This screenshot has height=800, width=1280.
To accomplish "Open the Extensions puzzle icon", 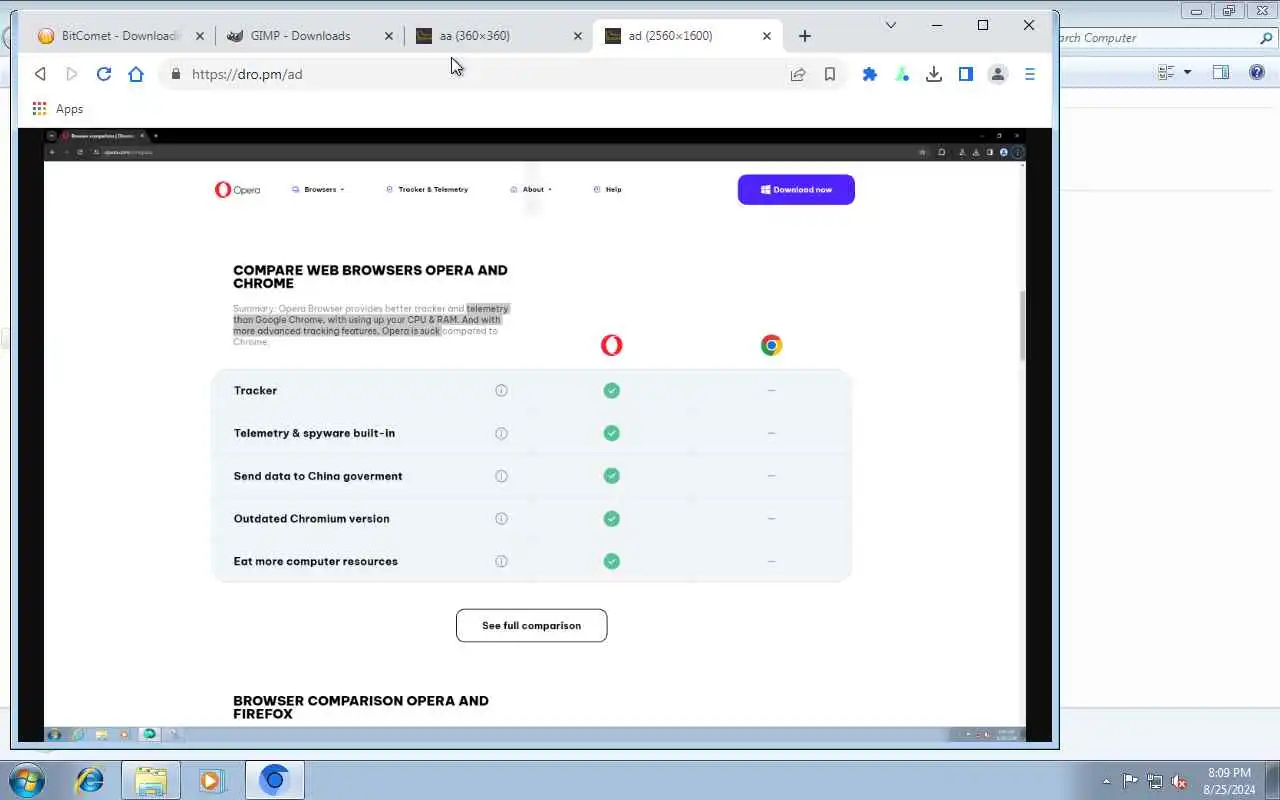I will click(870, 74).
